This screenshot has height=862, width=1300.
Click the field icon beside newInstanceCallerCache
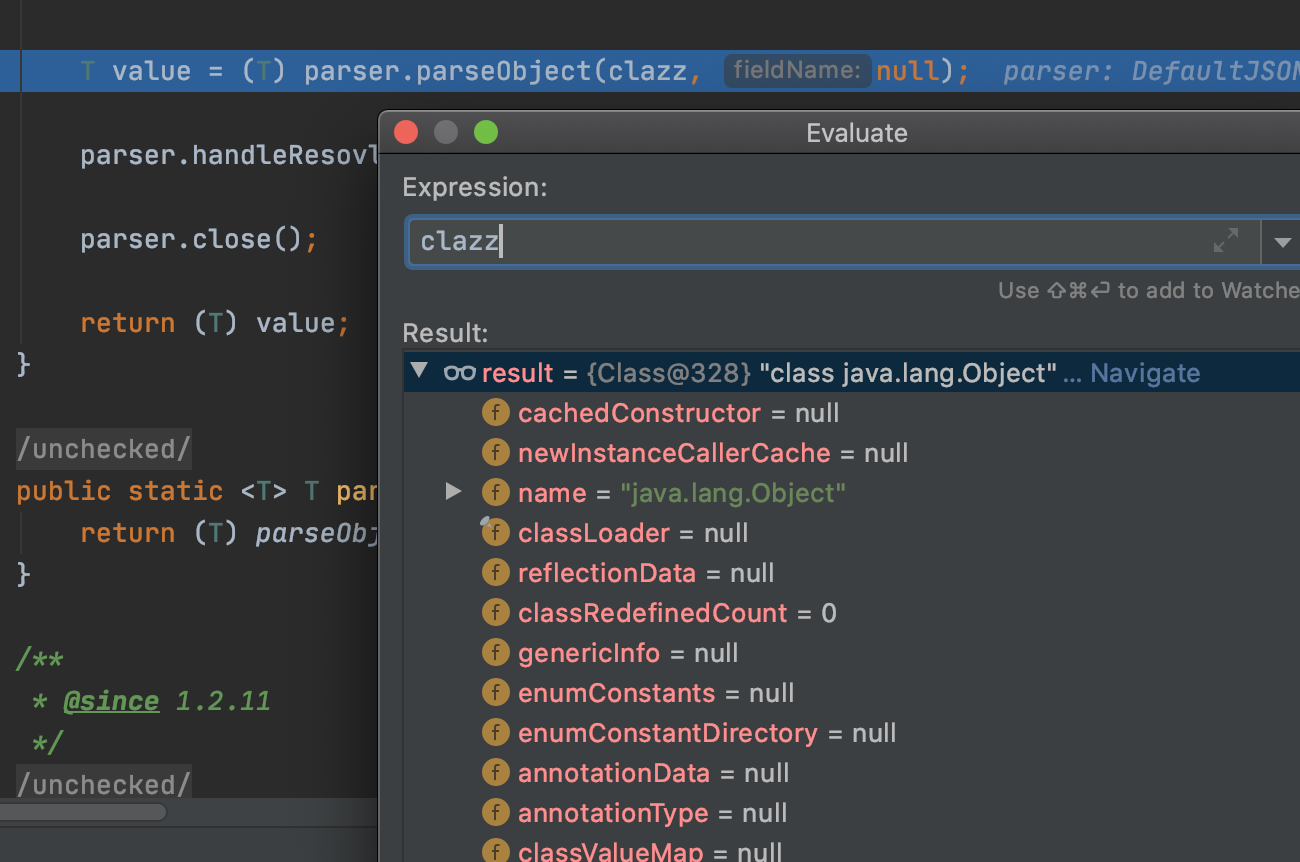(x=495, y=453)
